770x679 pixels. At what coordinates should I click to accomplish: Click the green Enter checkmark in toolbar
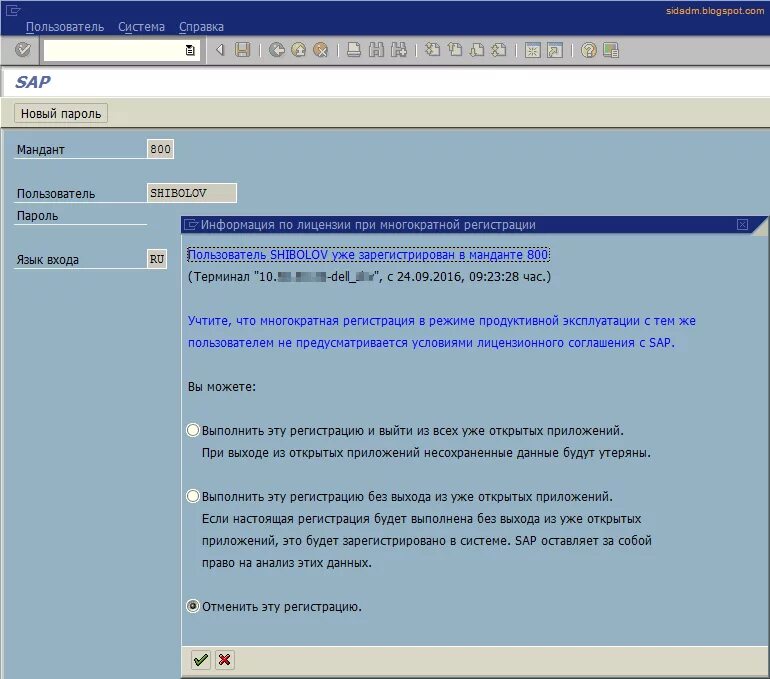pyautogui.click(x=23, y=50)
